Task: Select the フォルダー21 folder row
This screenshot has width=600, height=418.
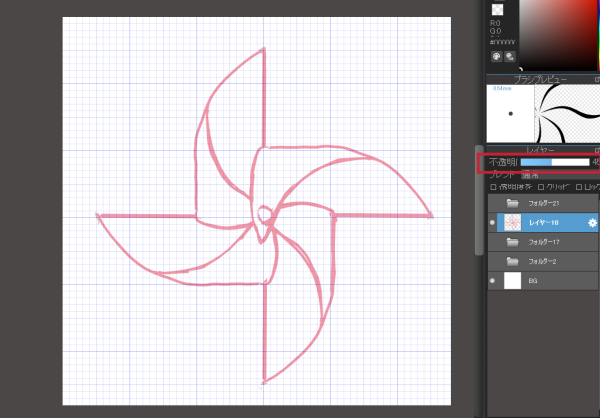Action: [x=543, y=203]
